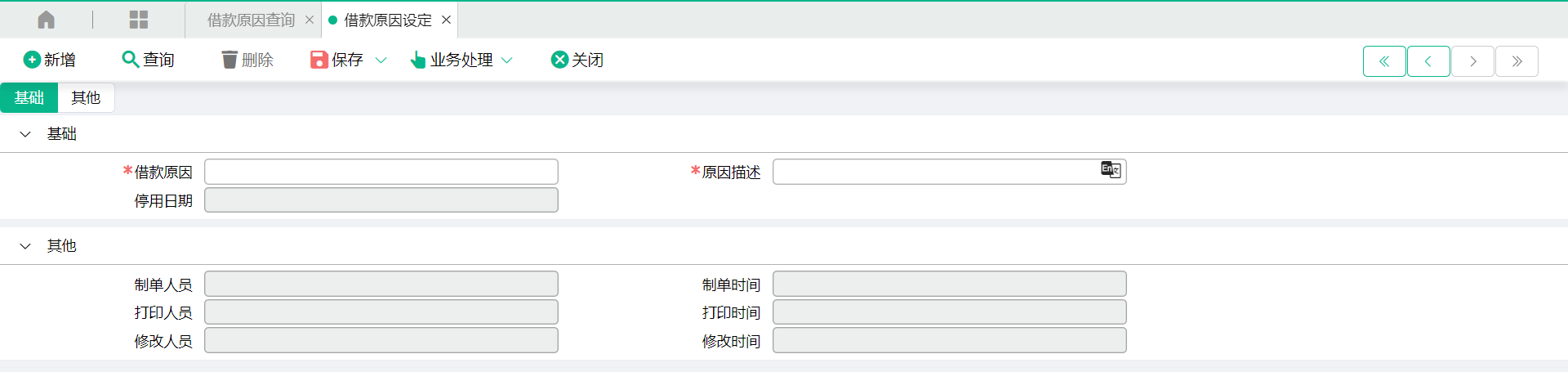Collapse the 基础 section chevron
This screenshot has width=1568, height=372.
pos(25,134)
